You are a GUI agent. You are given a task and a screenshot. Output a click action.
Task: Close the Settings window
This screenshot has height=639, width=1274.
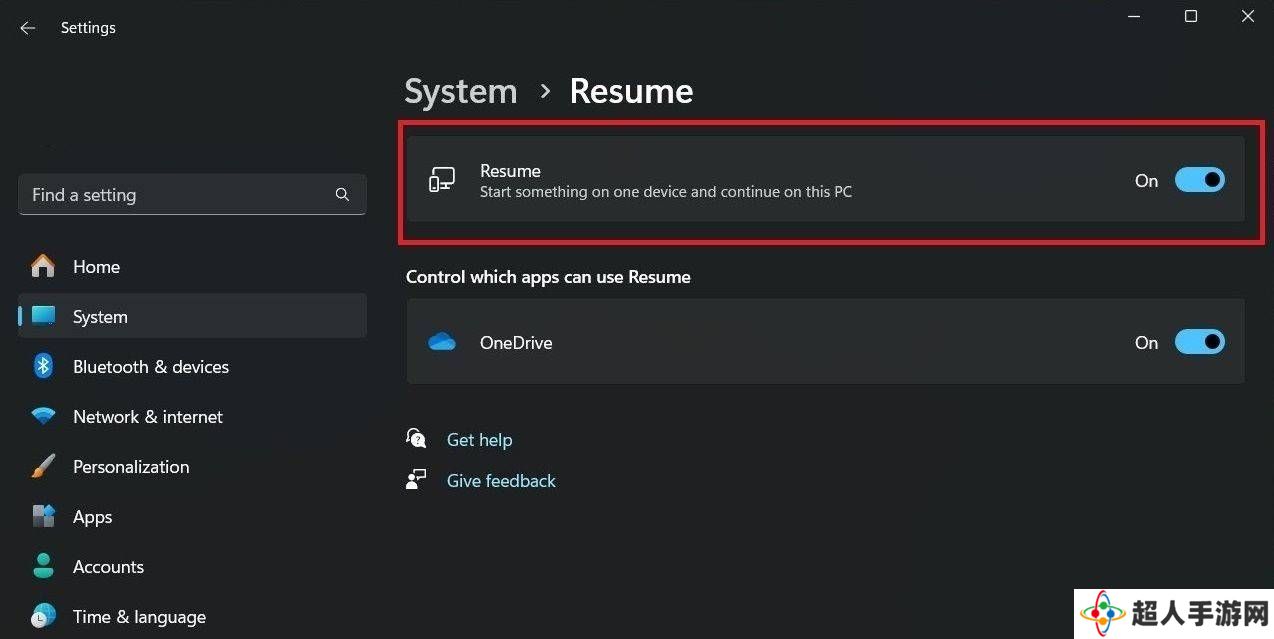click(1248, 17)
